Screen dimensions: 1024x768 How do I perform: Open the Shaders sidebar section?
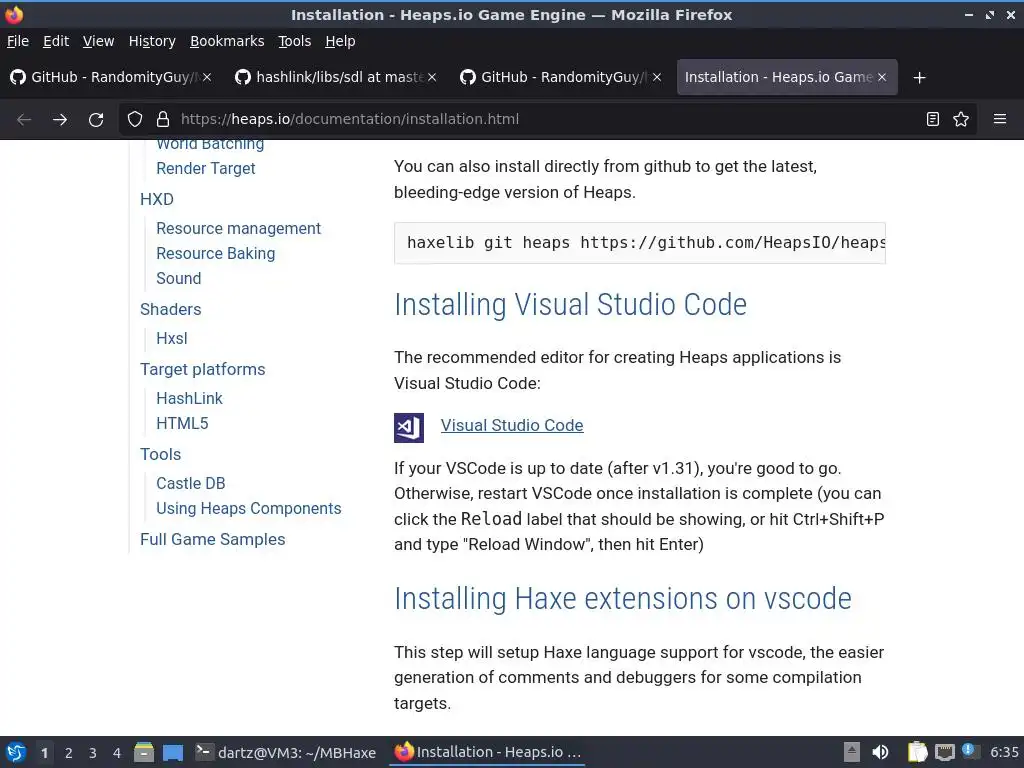pos(170,309)
